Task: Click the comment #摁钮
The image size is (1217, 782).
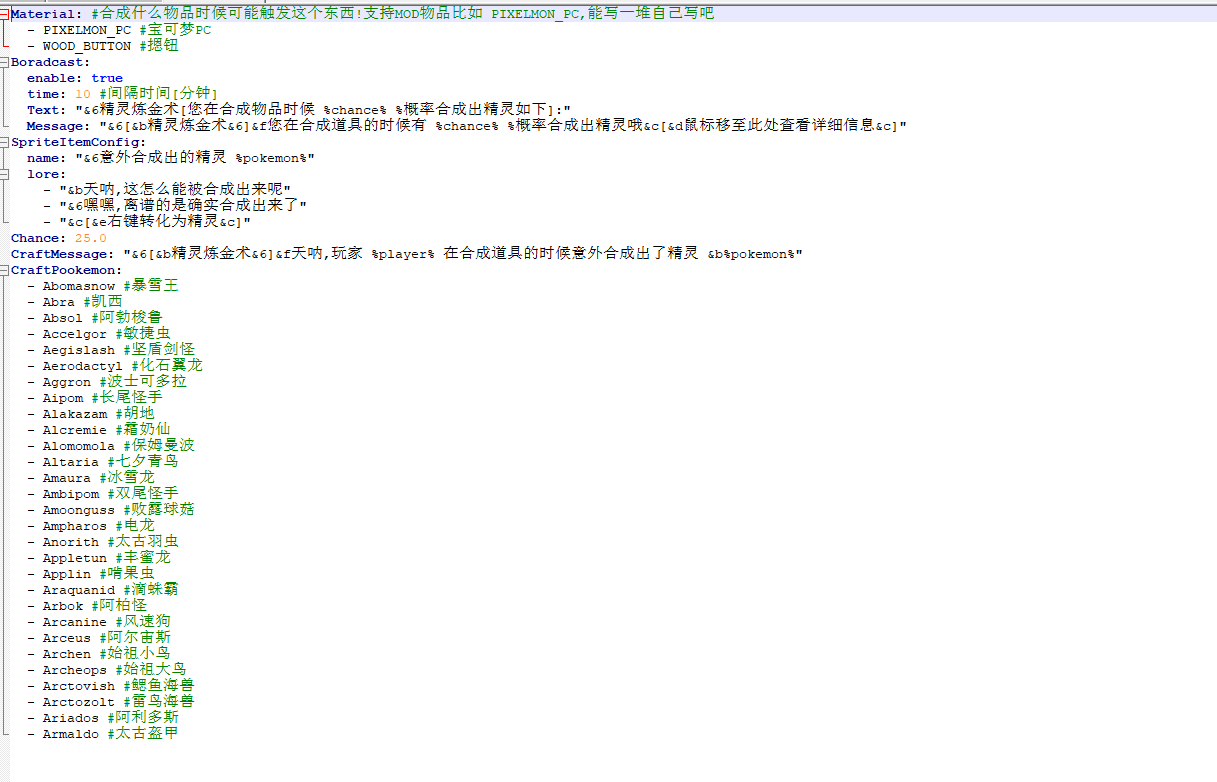Action: pos(159,46)
